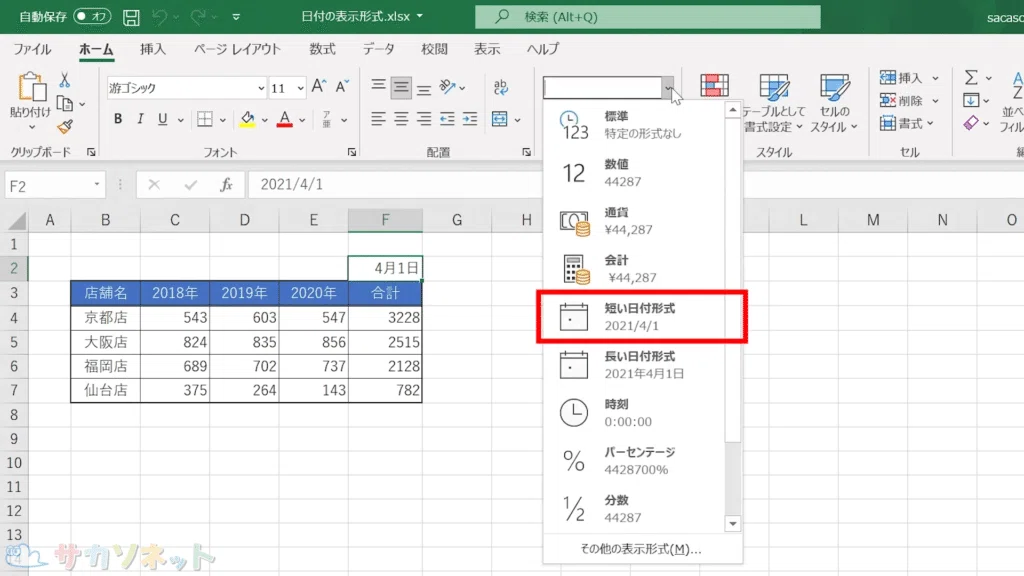Switch to the Data tab
The image size is (1024, 576).
point(379,50)
